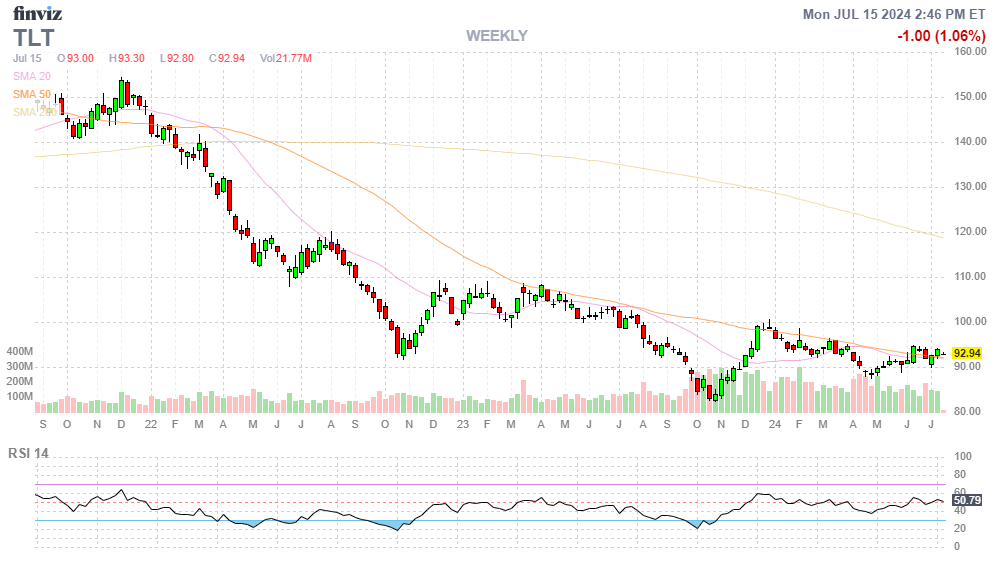Click the red -1.00 (1.06%) price change
The width and height of the screenshot is (999, 562).
(939, 36)
